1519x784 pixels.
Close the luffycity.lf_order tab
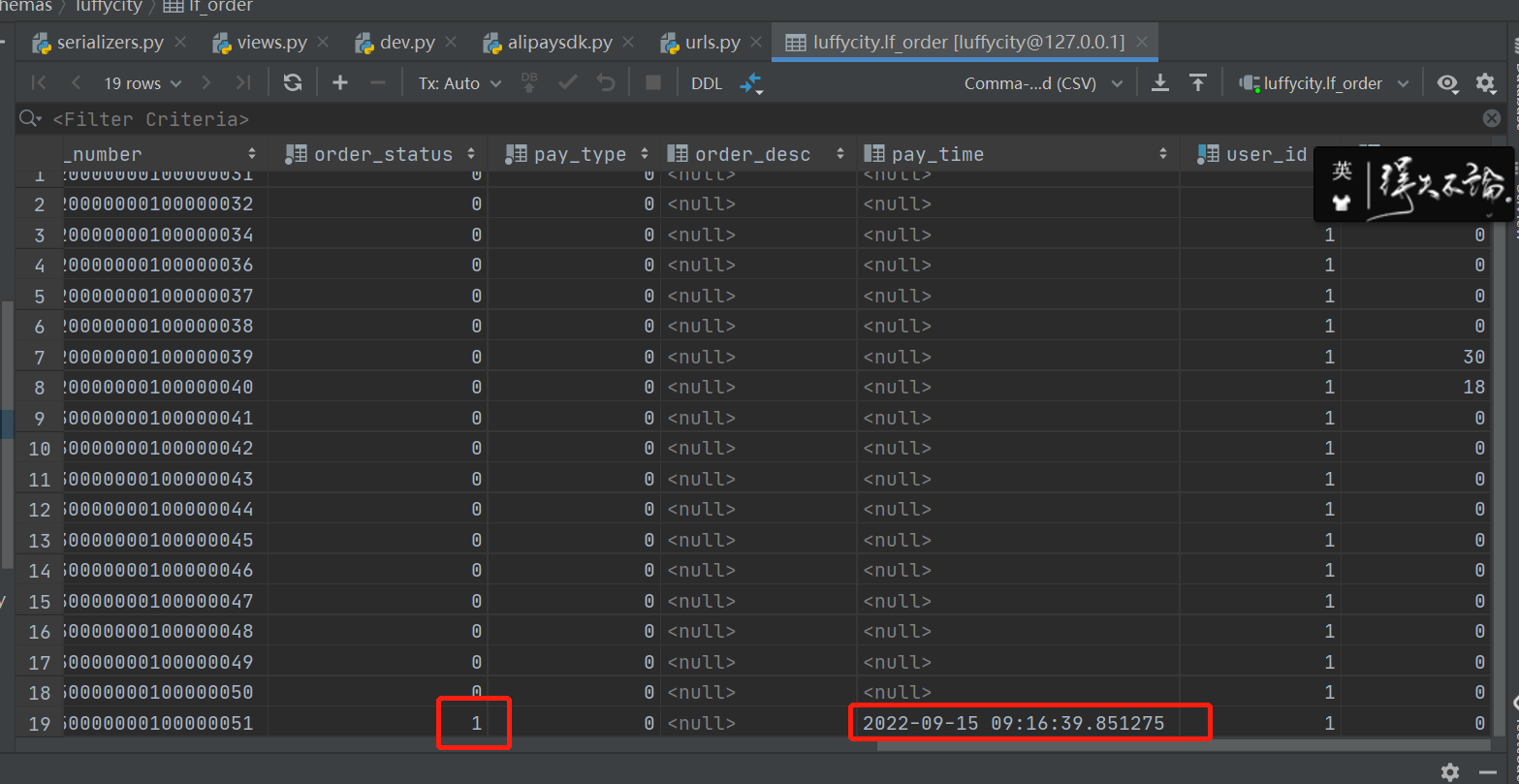click(x=1141, y=43)
